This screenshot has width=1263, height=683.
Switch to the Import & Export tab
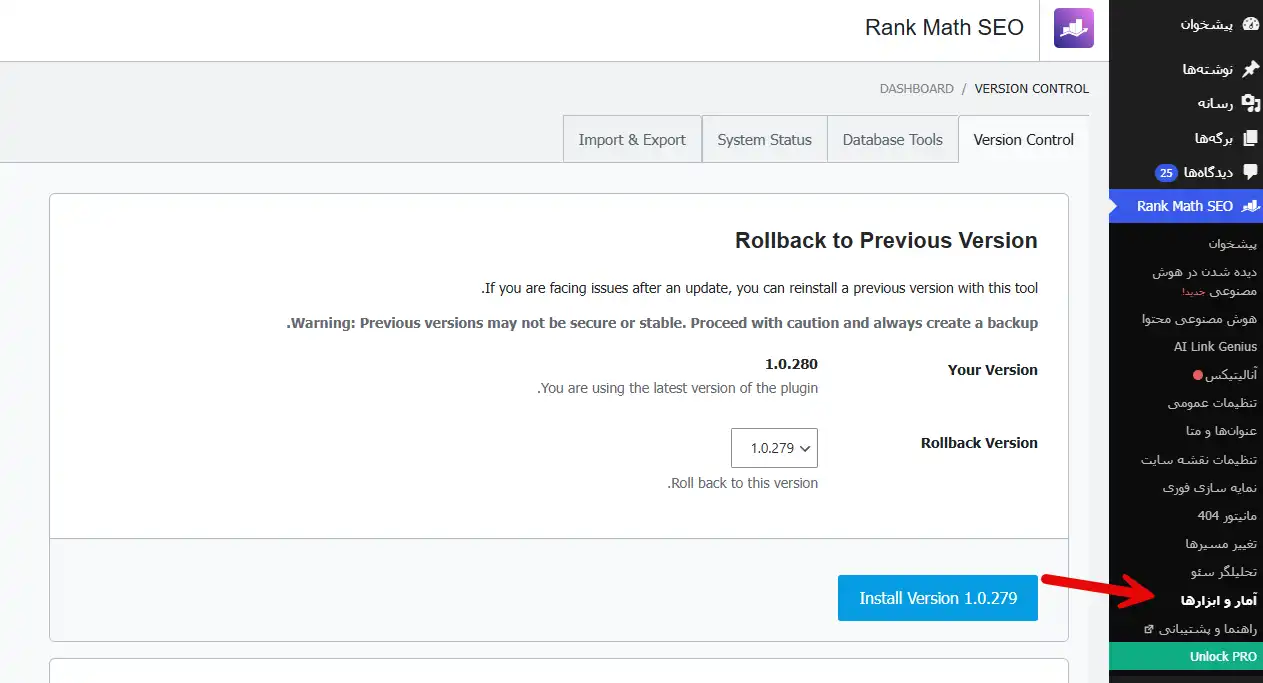[632, 139]
